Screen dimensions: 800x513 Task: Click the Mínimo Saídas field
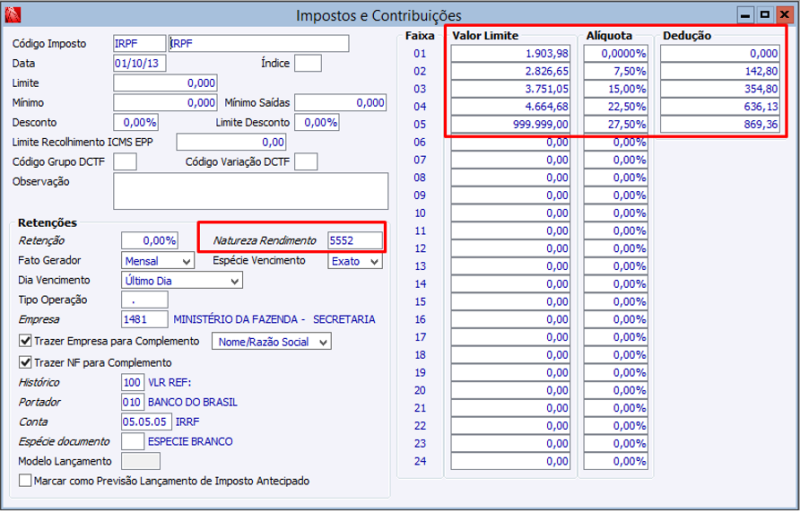point(340,103)
